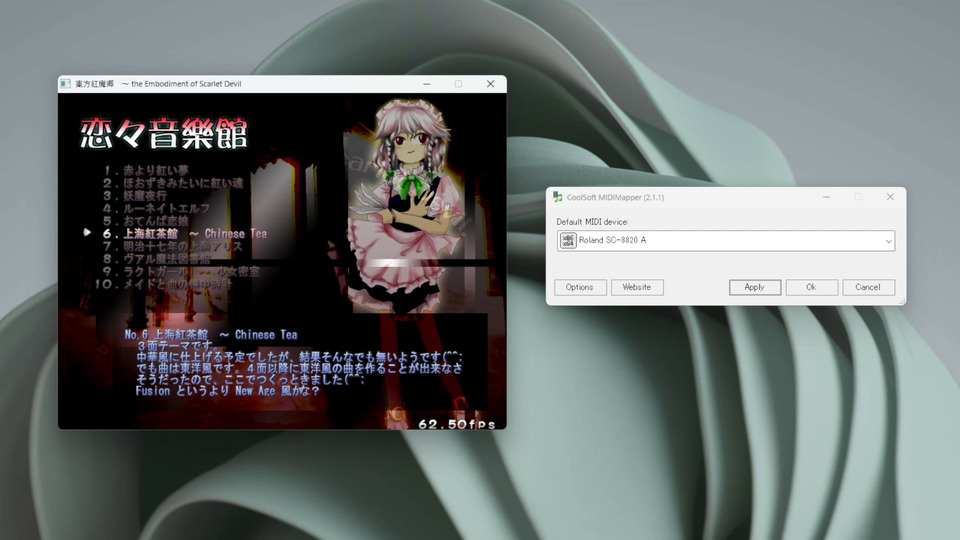Screen dimensions: 960x540
Task: Minimize the Embodiment of Scarlet Devil window
Action: click(427, 84)
